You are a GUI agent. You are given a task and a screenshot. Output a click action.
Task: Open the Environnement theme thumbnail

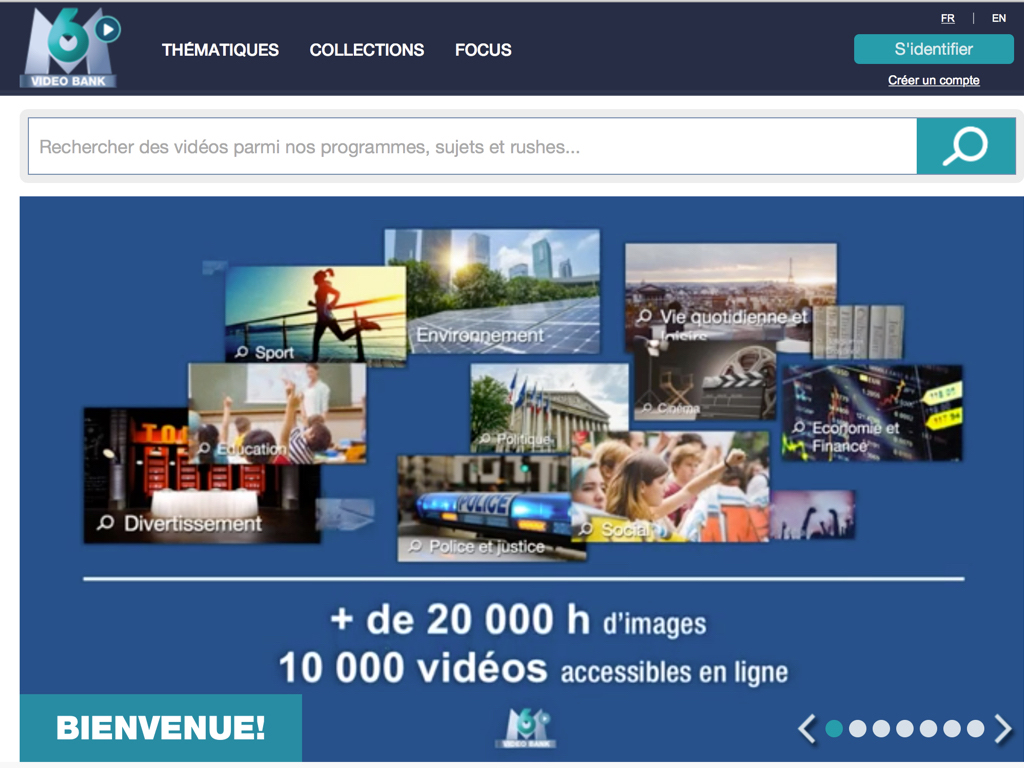click(x=493, y=292)
